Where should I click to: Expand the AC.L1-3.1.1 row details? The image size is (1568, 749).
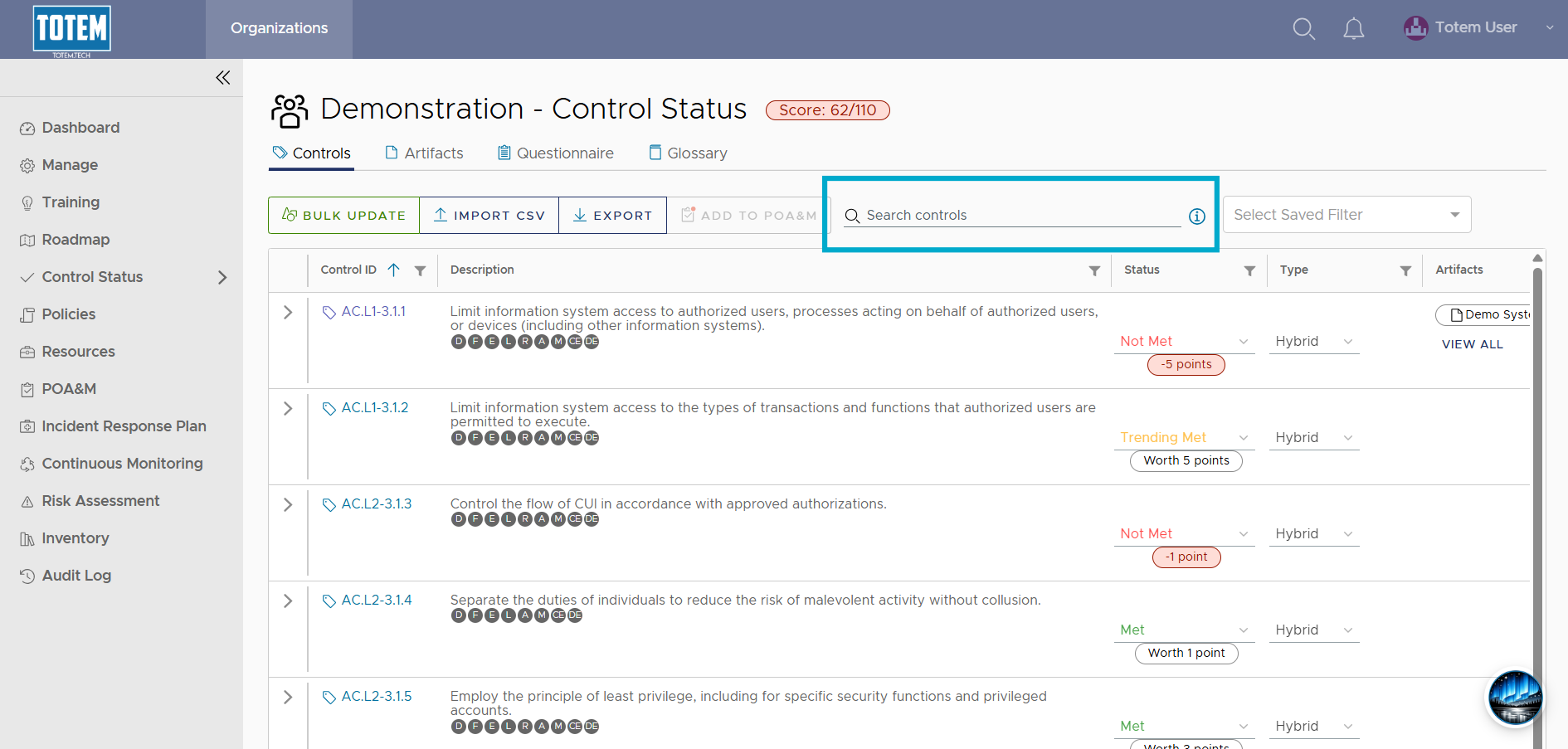tap(288, 313)
